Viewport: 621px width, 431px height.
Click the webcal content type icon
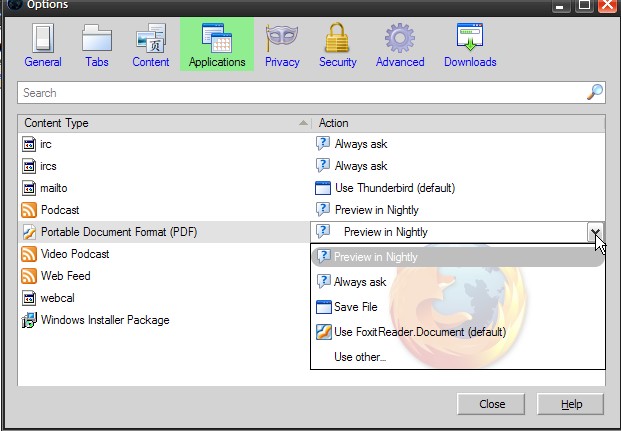click(29, 298)
